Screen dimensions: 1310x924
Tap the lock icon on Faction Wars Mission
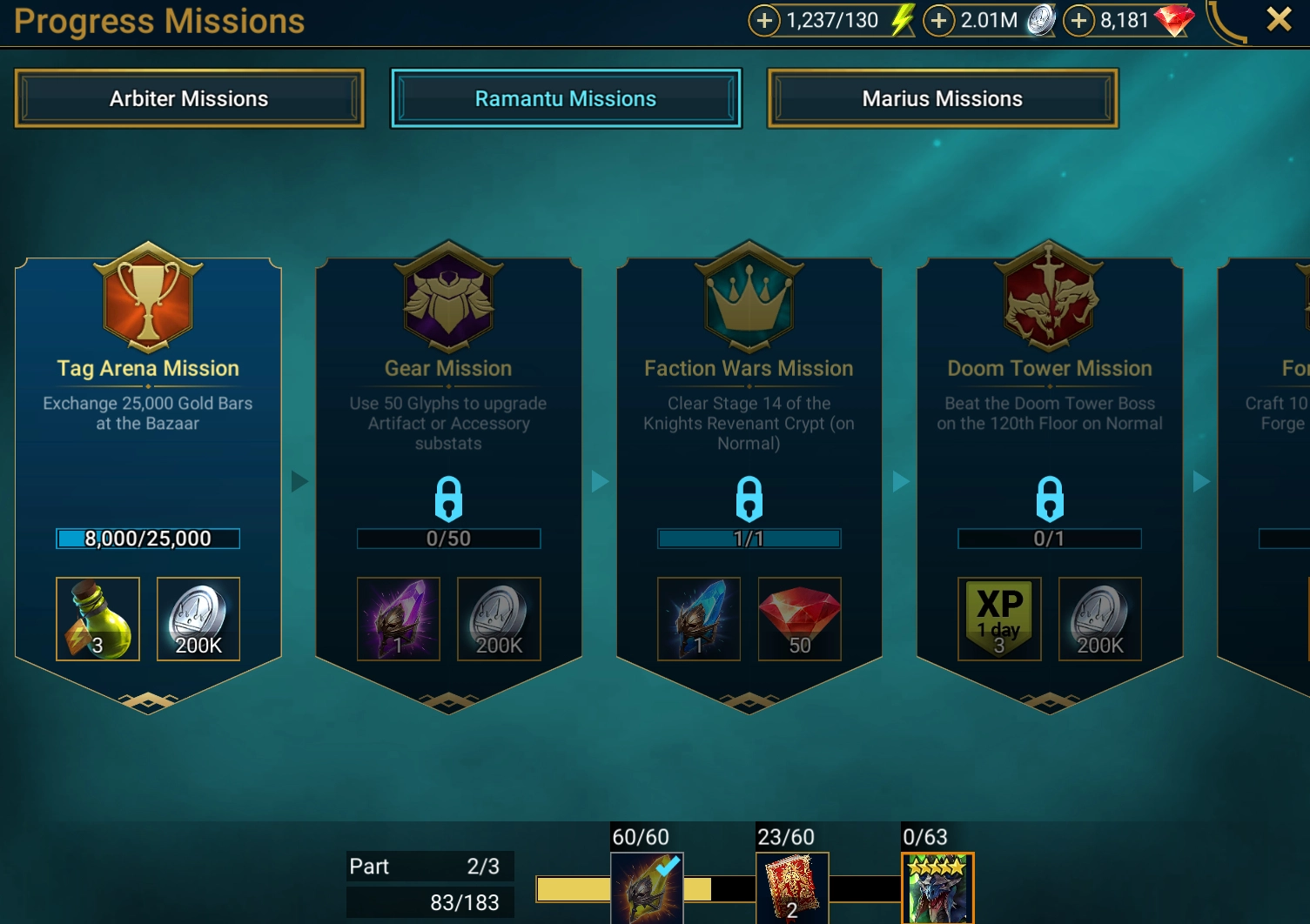coord(749,499)
